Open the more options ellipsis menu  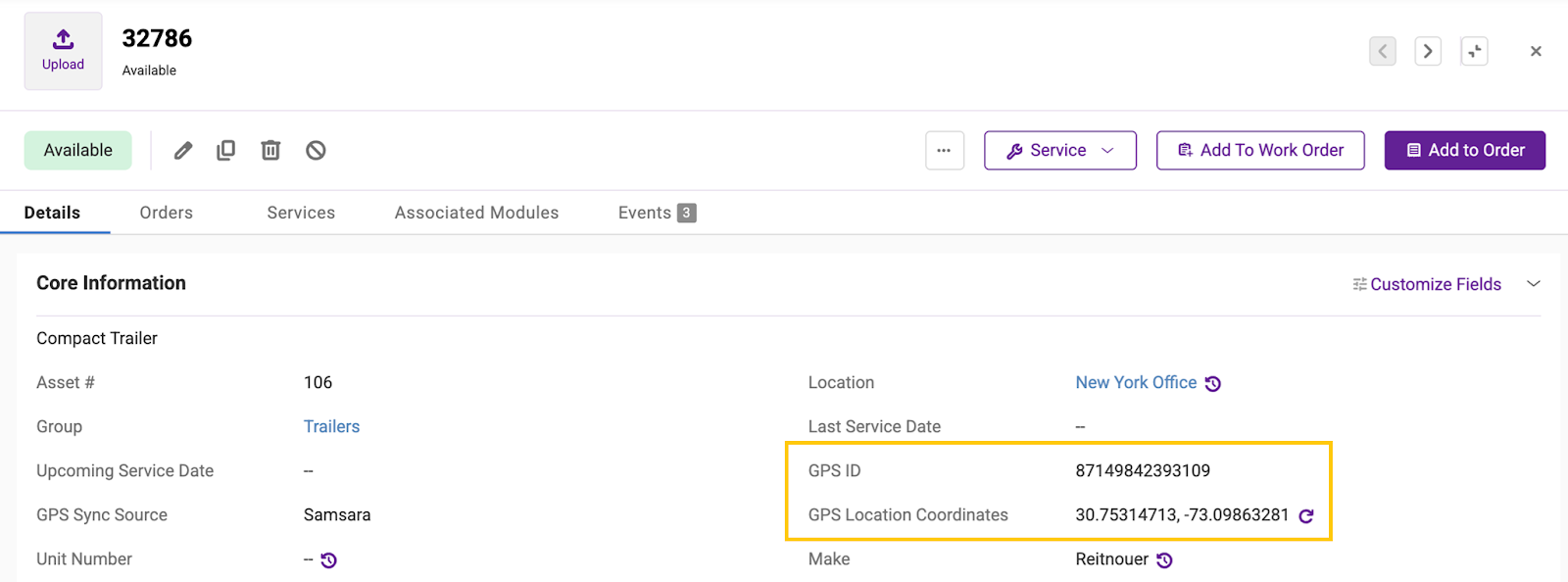pyautogui.click(x=945, y=151)
